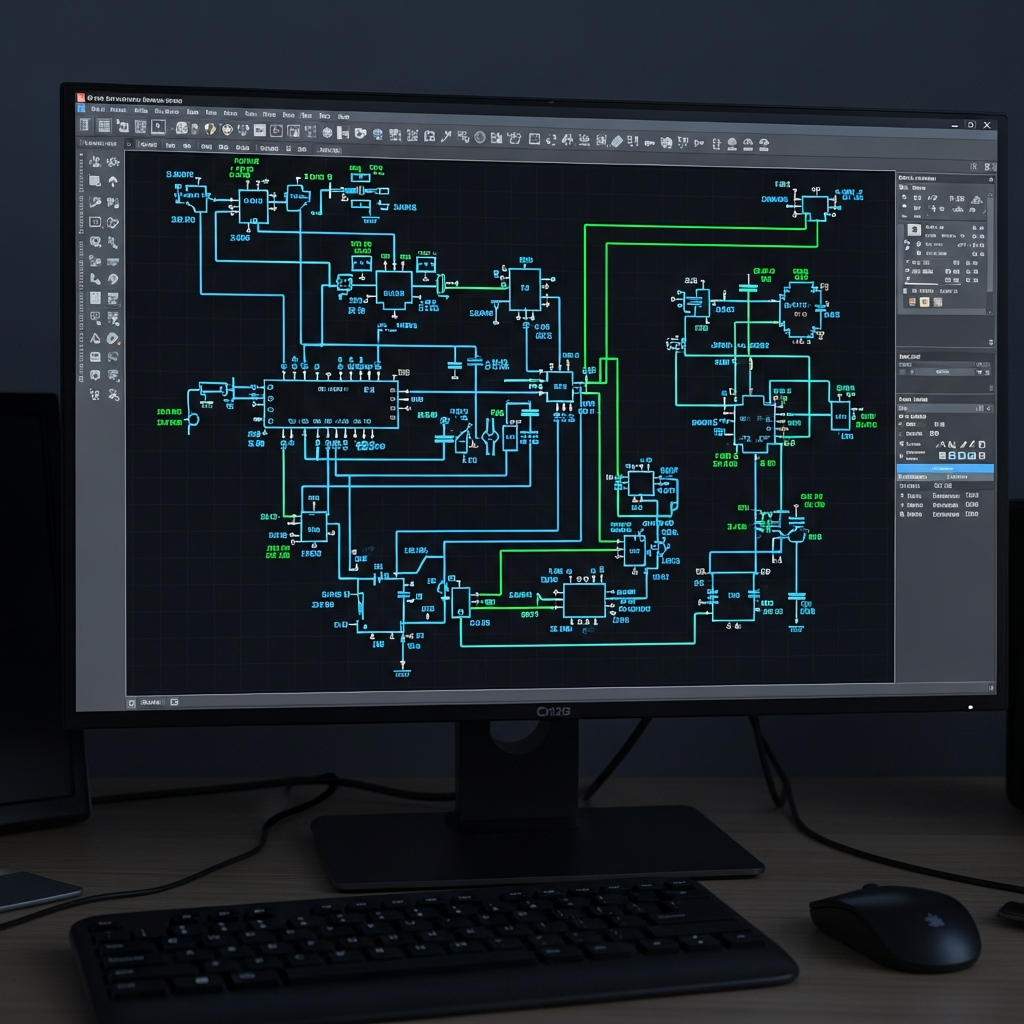The height and width of the screenshot is (1024, 1024).
Task: Click the light filled square icon in the top toolbar
Action: click(x=260, y=130)
